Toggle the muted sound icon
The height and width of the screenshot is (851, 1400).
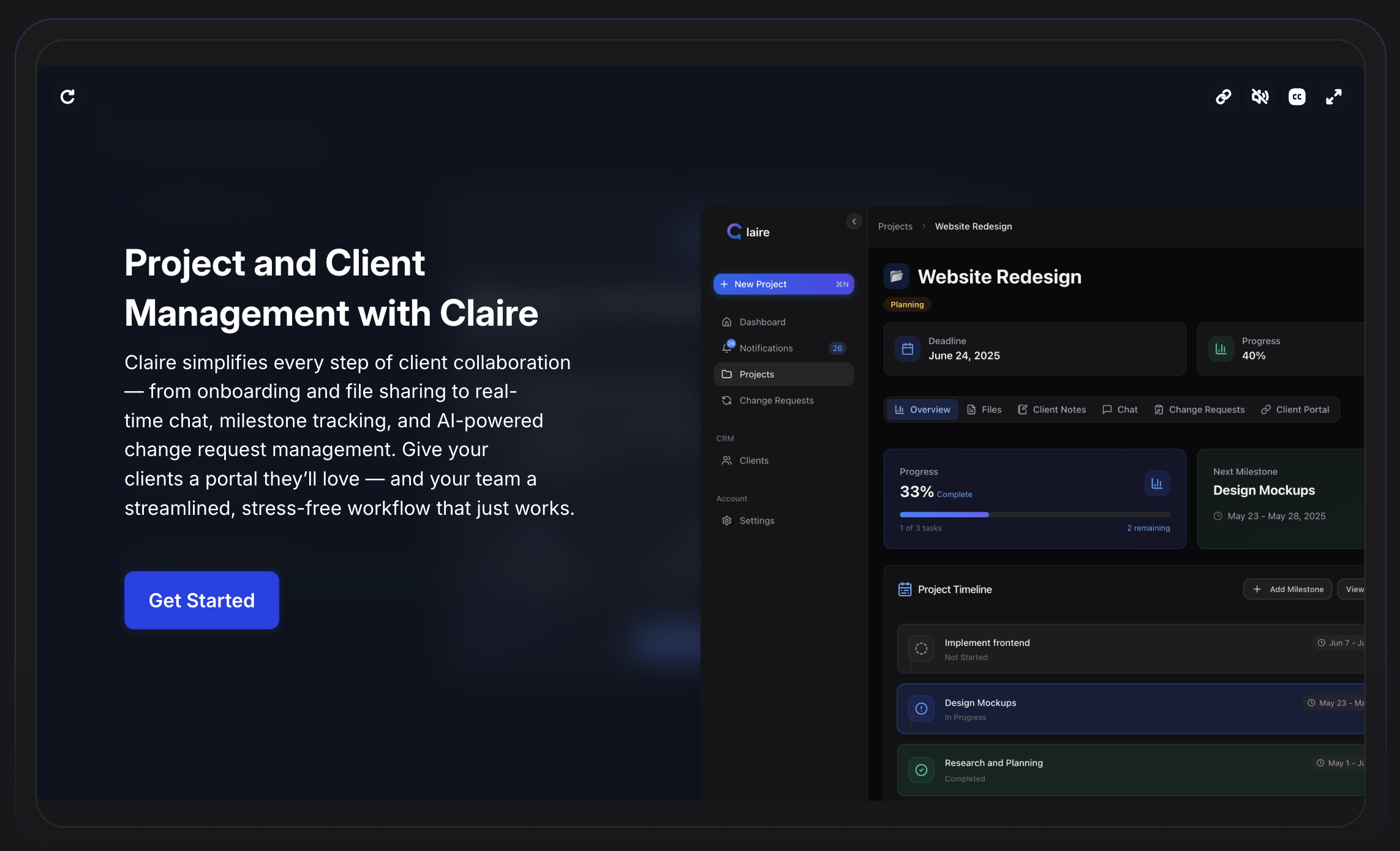pos(1260,97)
